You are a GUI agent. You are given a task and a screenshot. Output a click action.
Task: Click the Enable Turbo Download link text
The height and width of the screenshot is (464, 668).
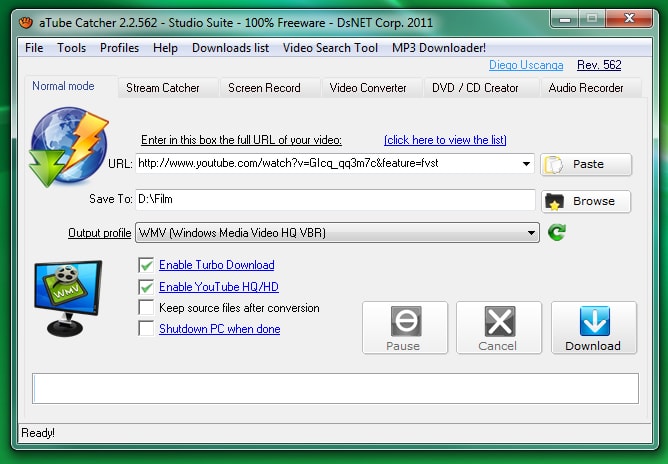pos(216,265)
